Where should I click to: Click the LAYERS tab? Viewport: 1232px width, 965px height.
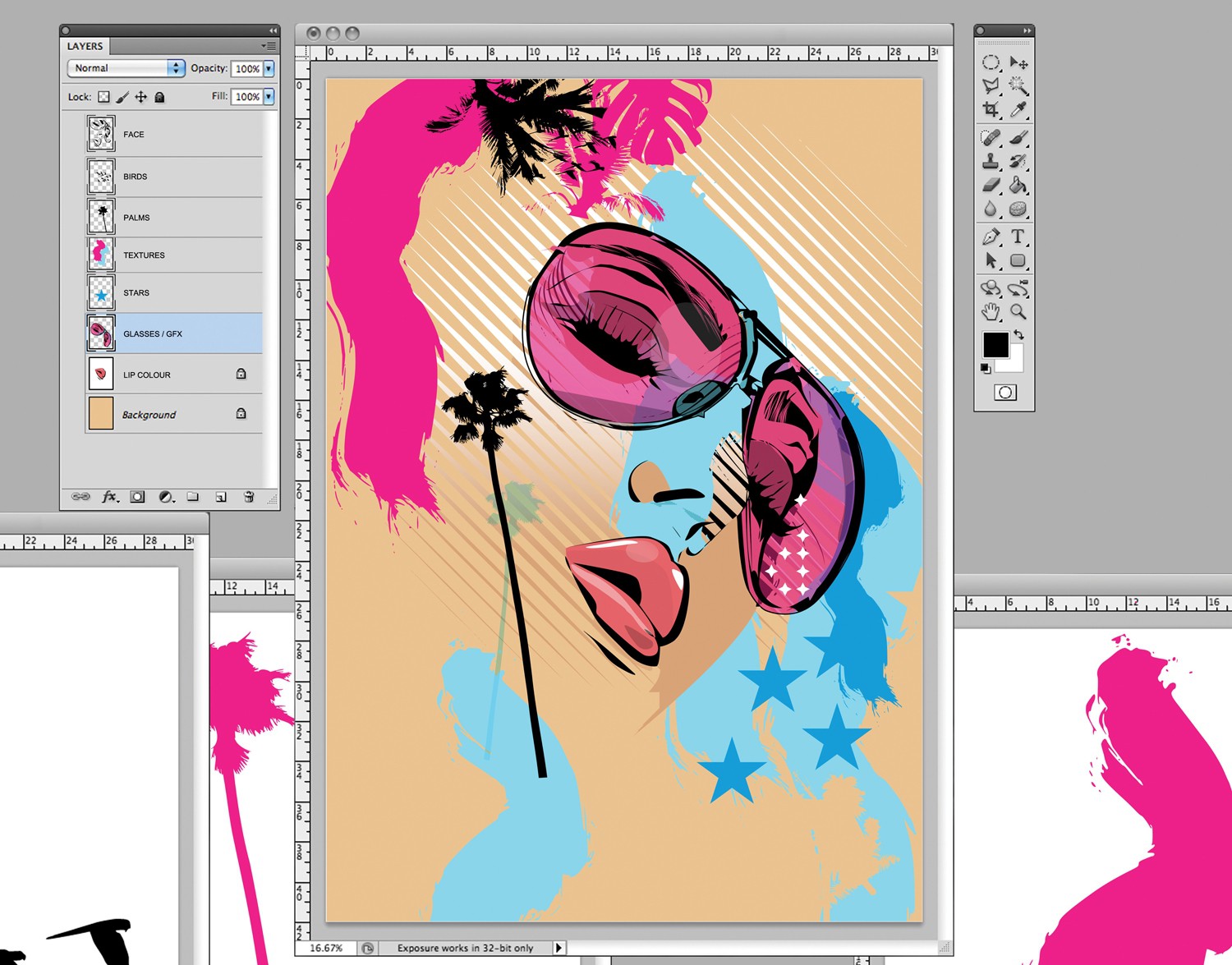(85, 46)
